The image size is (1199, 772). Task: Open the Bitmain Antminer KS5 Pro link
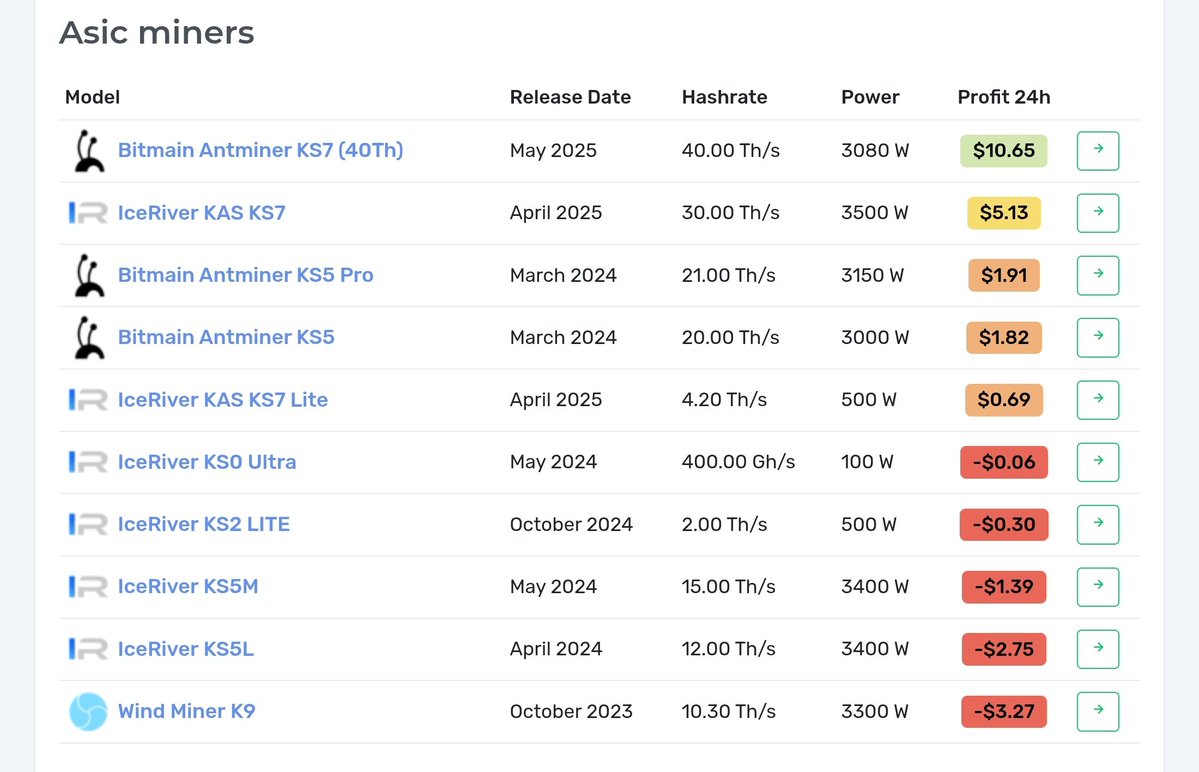[245, 275]
